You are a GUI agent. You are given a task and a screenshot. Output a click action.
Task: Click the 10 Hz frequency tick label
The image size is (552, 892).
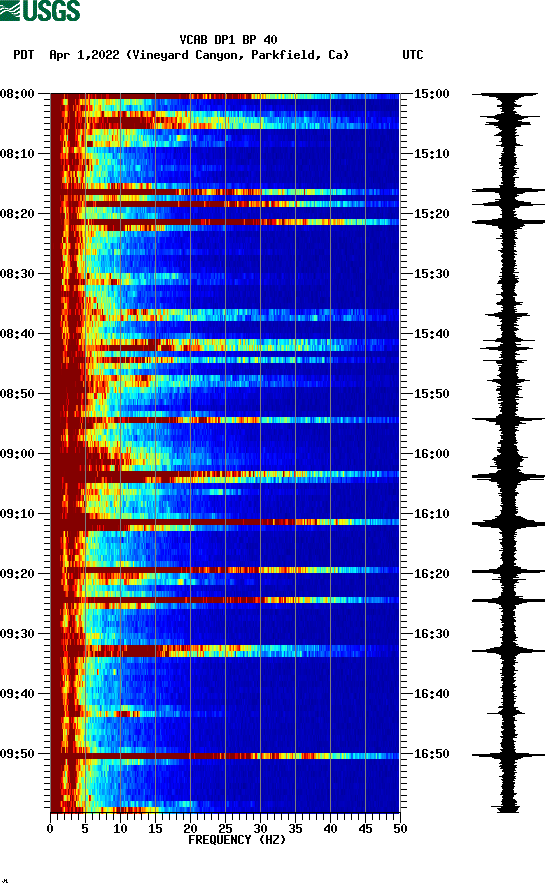coord(120,829)
